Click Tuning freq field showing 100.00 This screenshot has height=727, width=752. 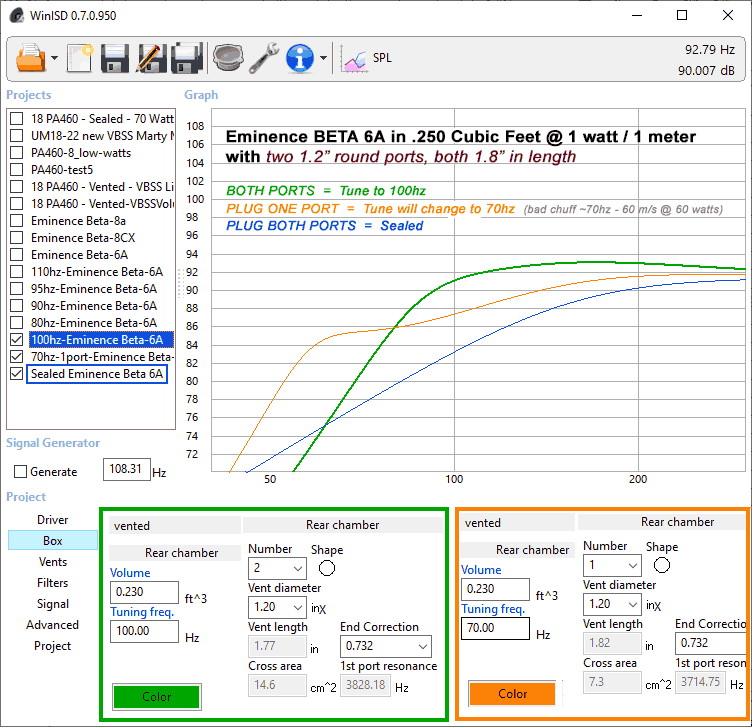(144, 631)
